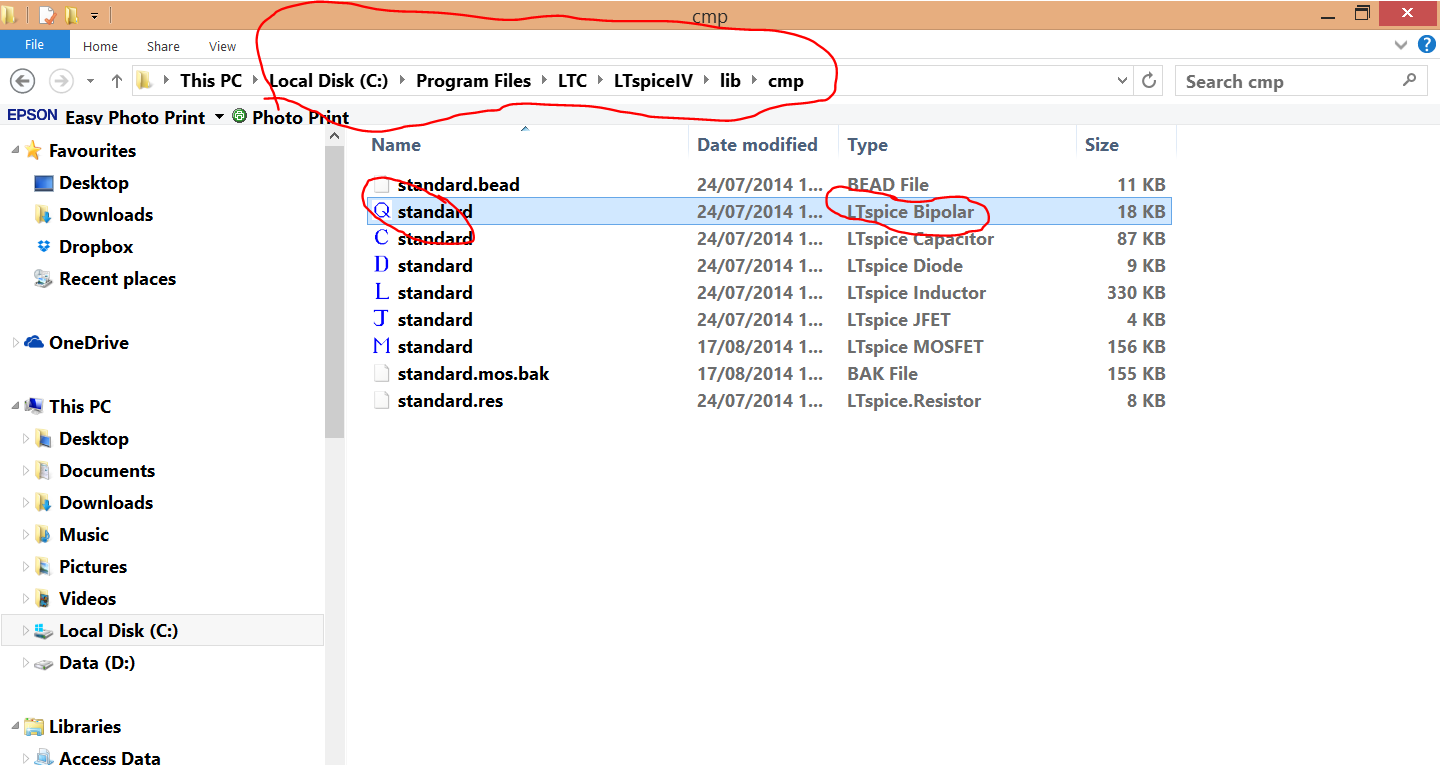Click Program Files breadcrumb
1440x765 pixels.
[x=473, y=81]
